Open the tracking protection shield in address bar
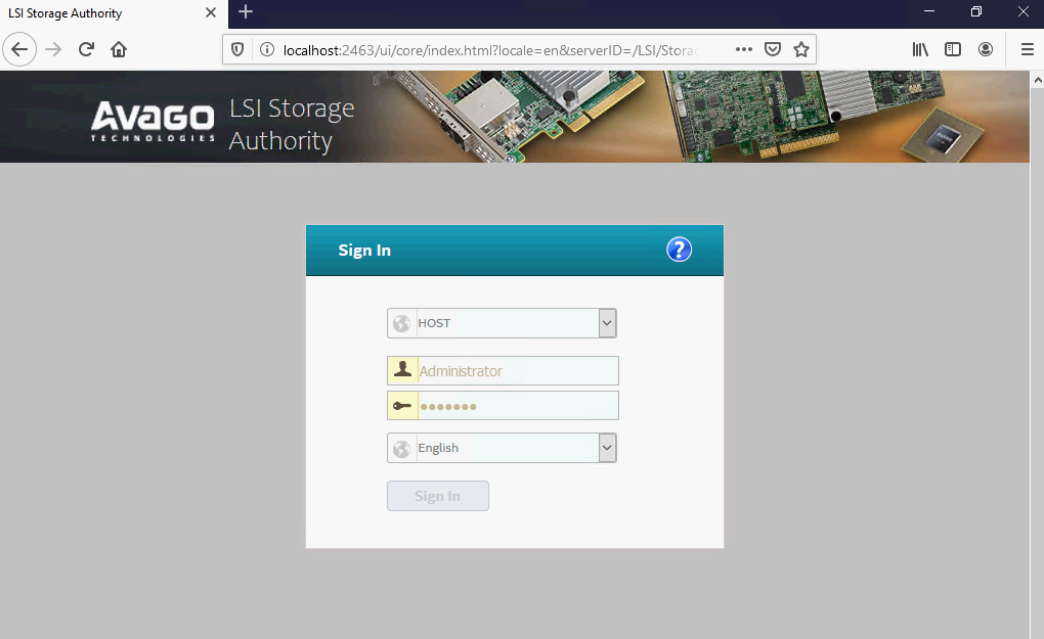The image size is (1044, 639). [x=237, y=48]
